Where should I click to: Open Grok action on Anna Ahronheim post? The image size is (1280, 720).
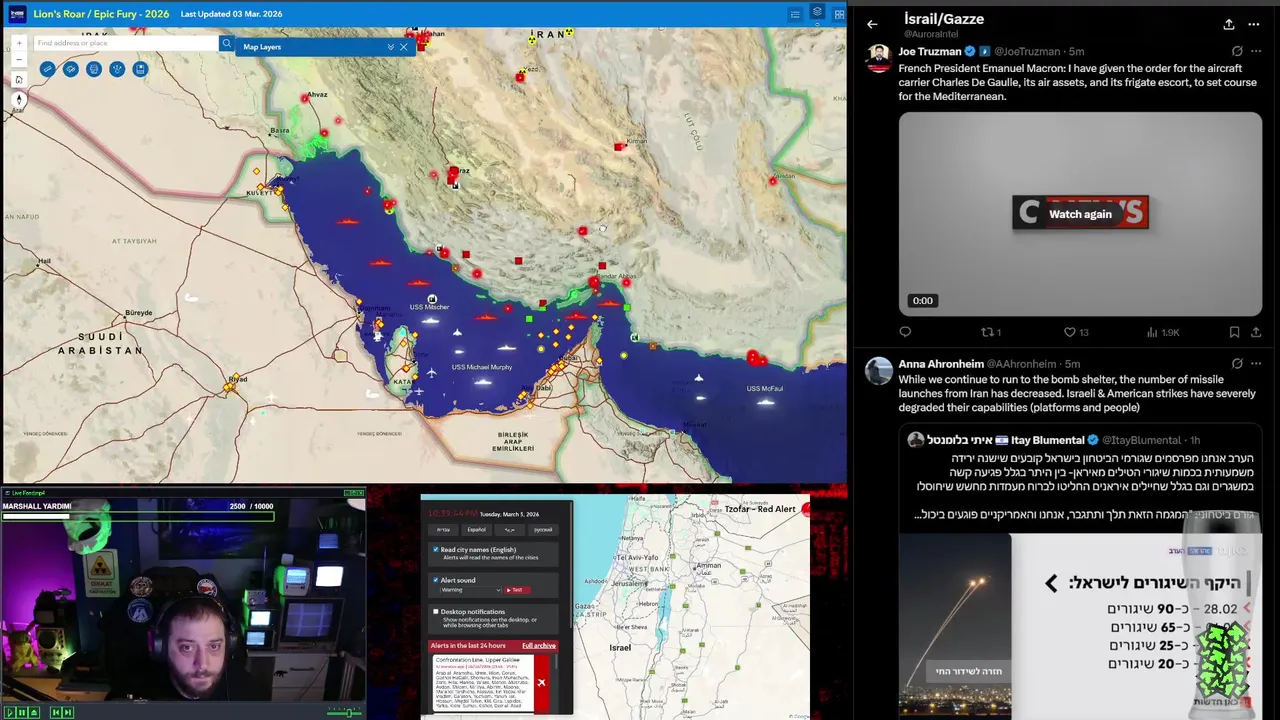tap(1237, 364)
